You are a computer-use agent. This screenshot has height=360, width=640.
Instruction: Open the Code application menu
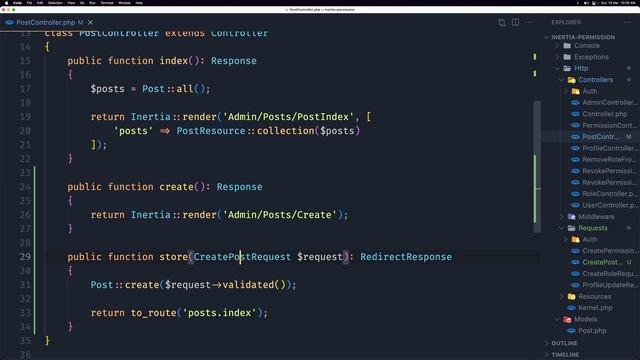point(18,3)
